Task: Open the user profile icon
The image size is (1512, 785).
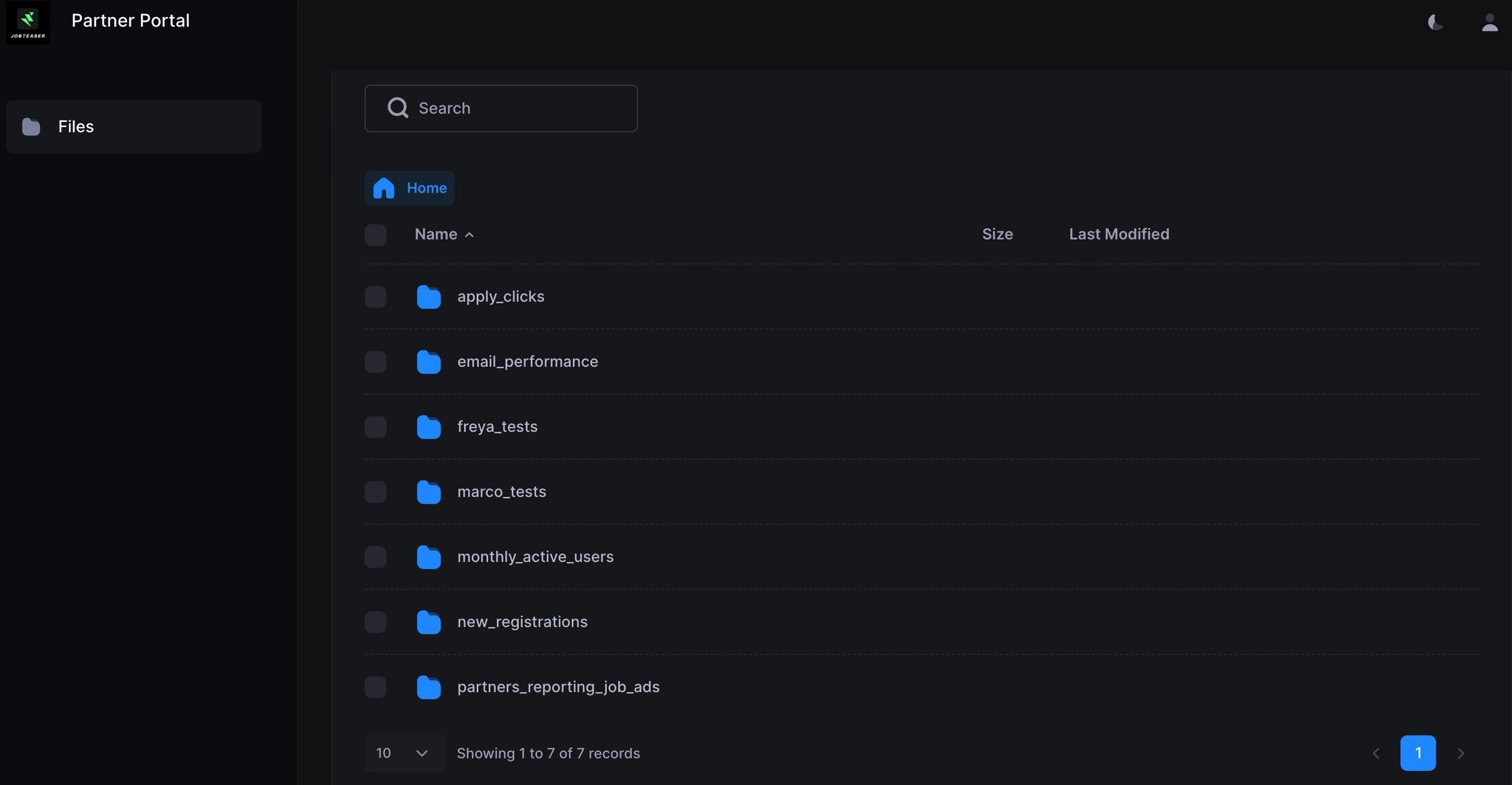Action: (1489, 23)
